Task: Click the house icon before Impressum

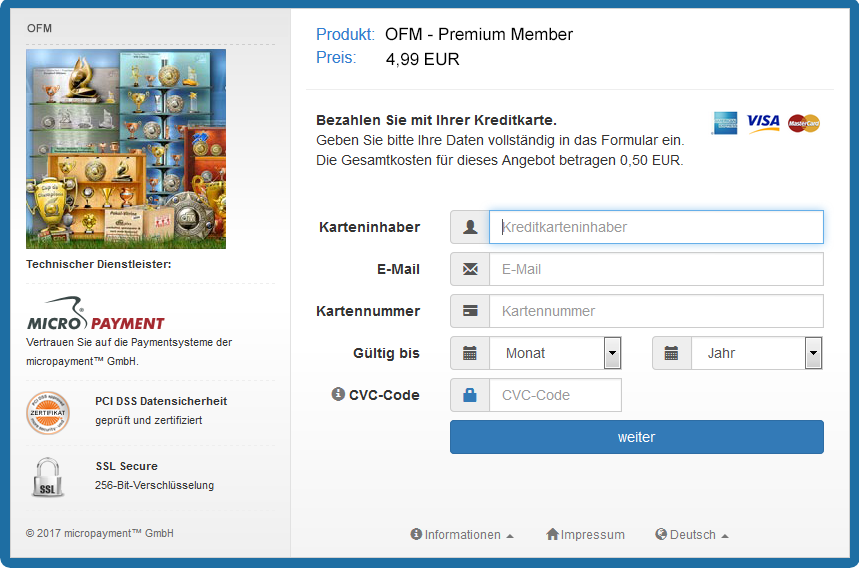Action: click(552, 534)
